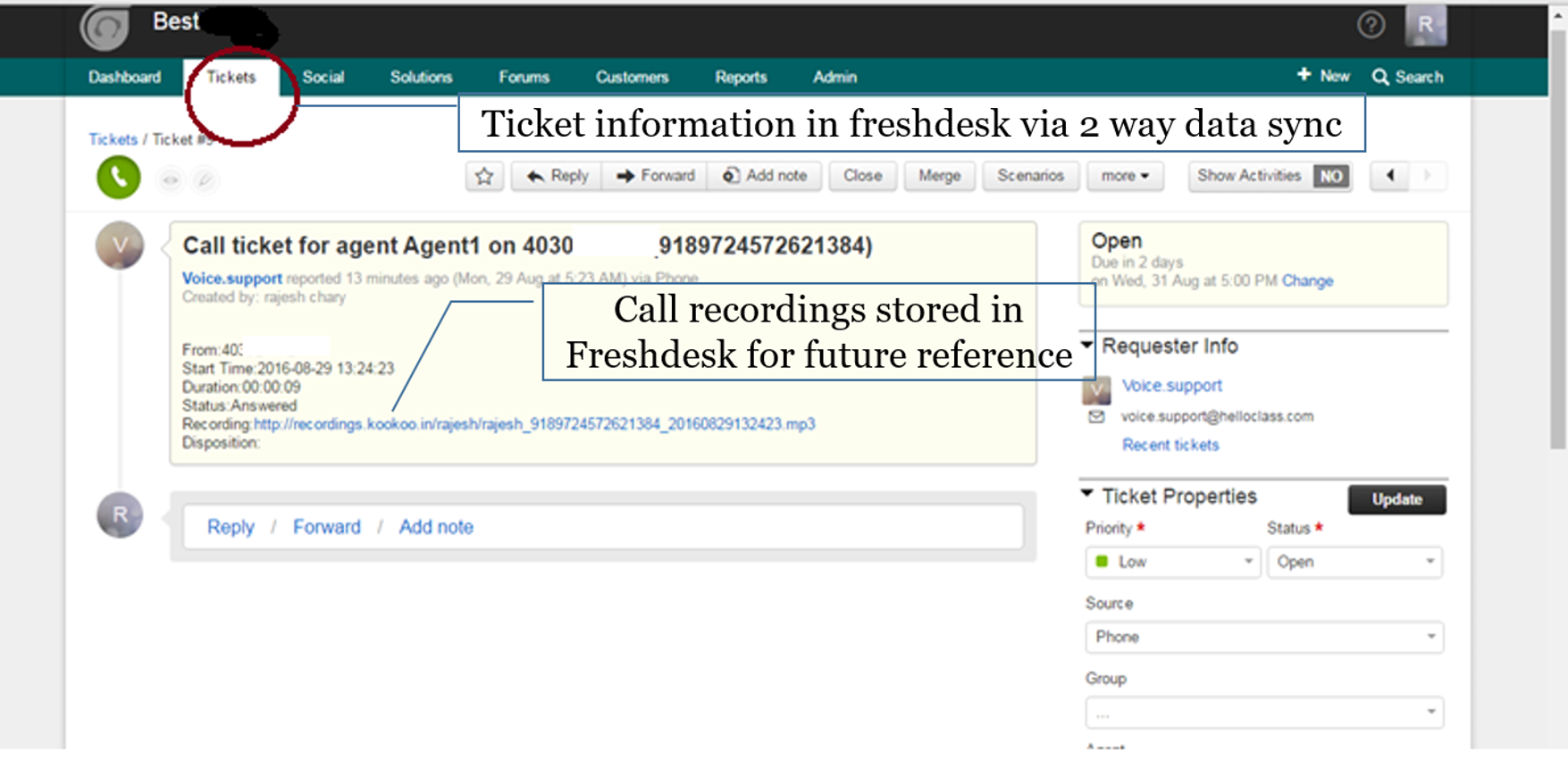Click the requester email envelope icon
The height and width of the screenshot is (759, 1568).
click(1096, 417)
